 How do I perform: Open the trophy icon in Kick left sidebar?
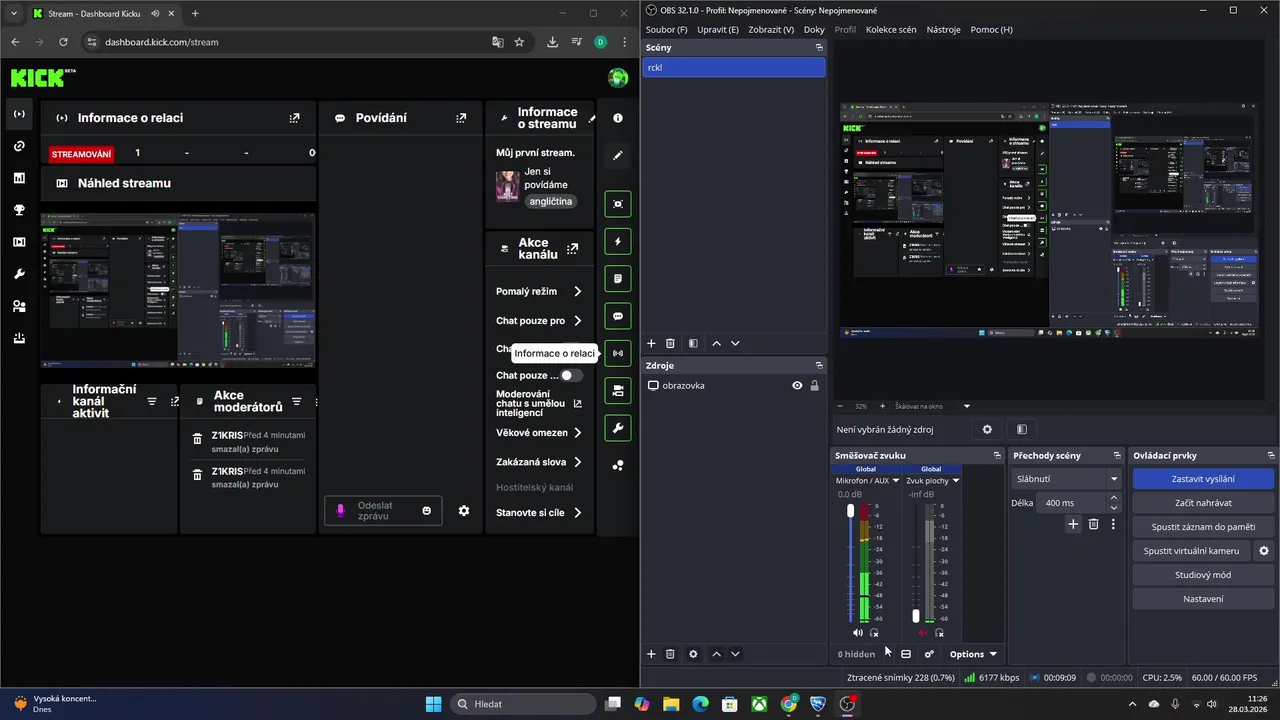[x=19, y=210]
